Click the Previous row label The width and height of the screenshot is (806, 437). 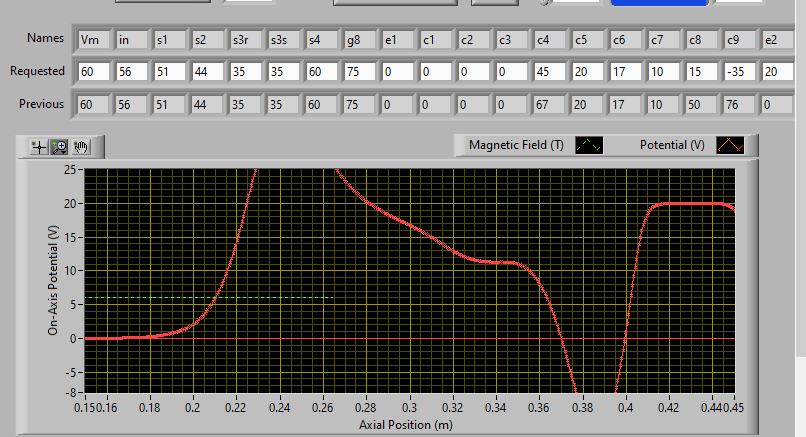pyautogui.click(x=41, y=104)
